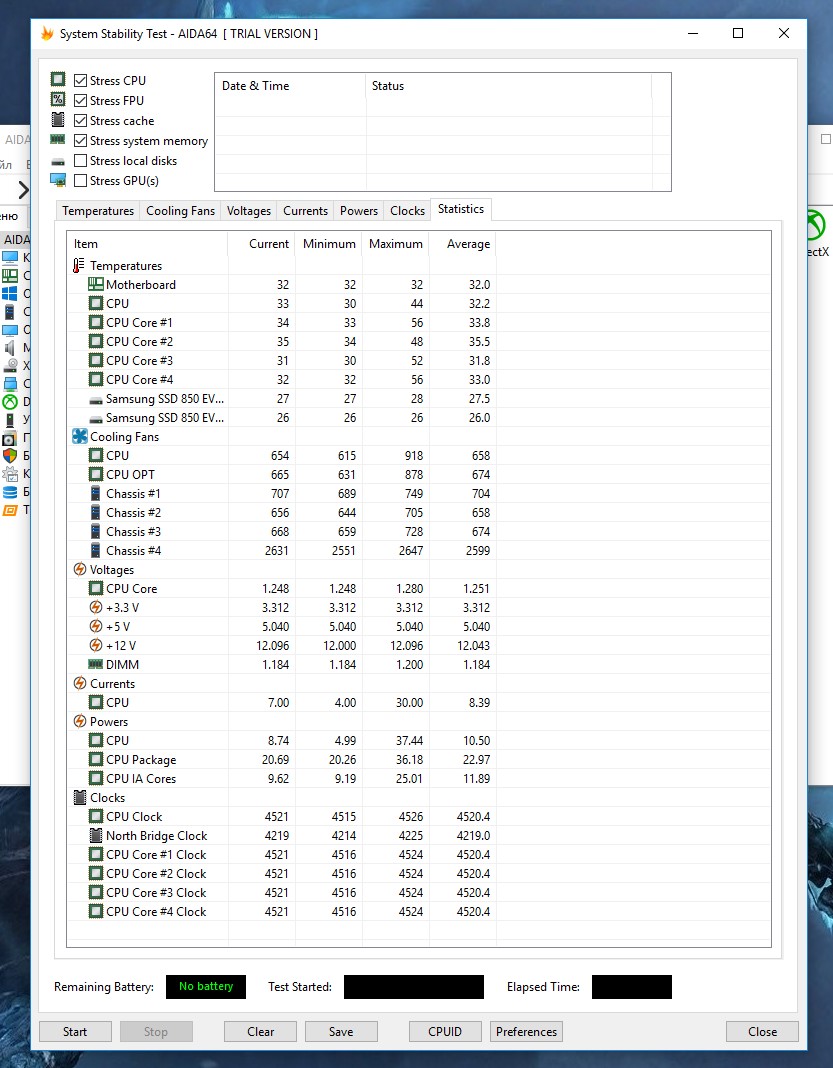Select the CPU Core #2 Clock row label
833x1068 pixels.
pos(156,874)
